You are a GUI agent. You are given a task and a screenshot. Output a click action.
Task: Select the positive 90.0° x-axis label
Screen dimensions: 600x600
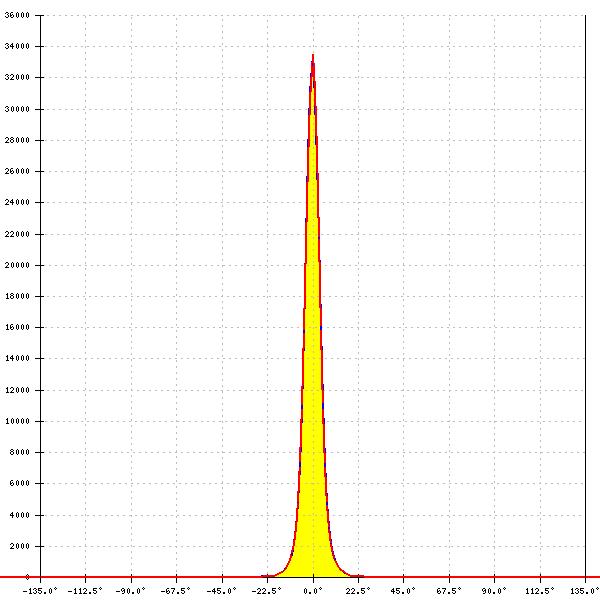click(494, 591)
